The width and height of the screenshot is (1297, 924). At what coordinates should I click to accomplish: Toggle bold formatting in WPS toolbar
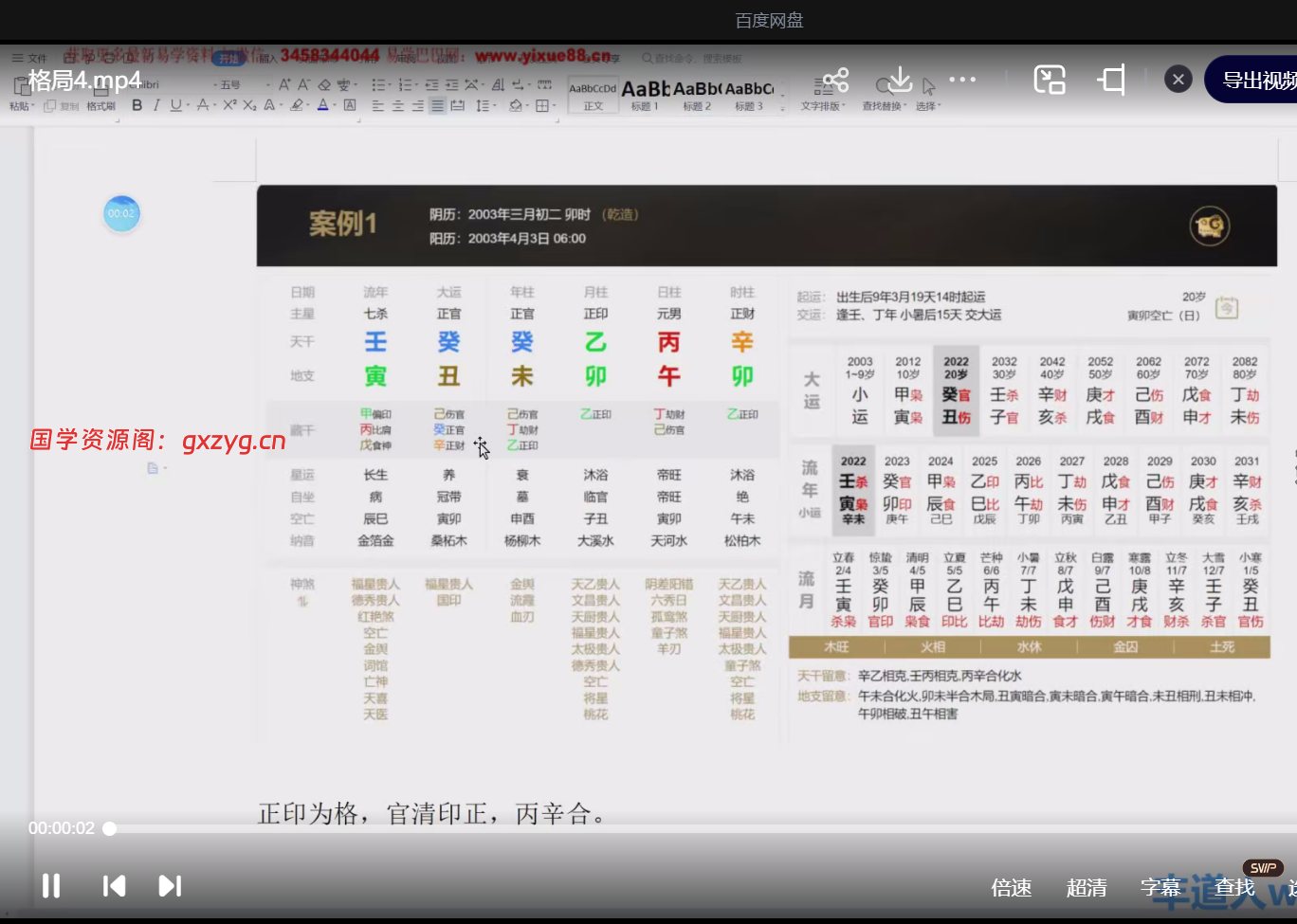point(137,105)
